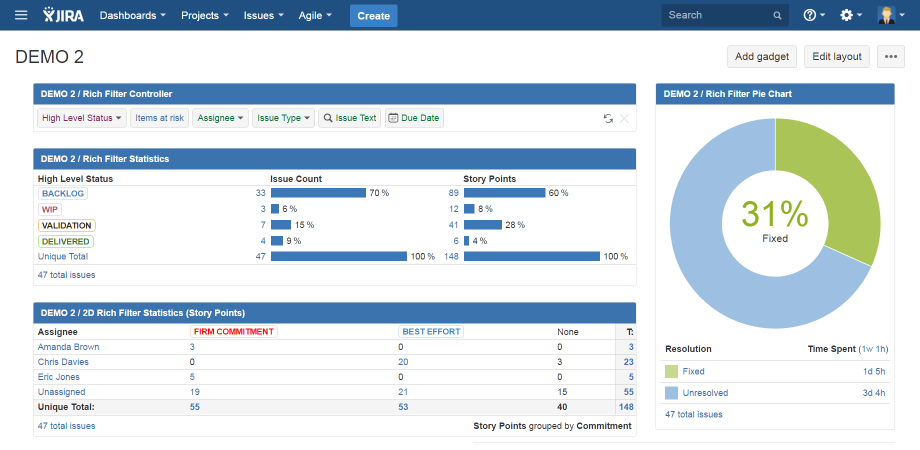Viewport: 920px width, 450px height.
Task: Click the clear filters X icon
Action: 625,118
